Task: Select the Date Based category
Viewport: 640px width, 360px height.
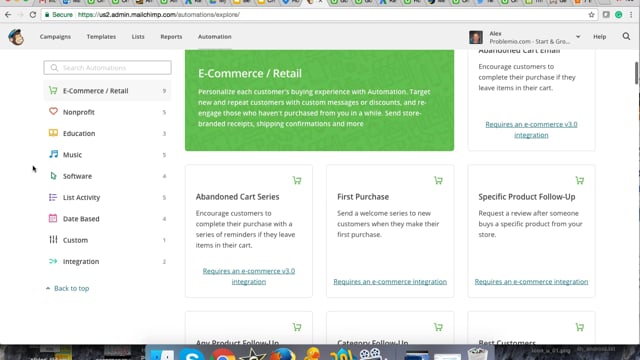Action: pos(107,219)
